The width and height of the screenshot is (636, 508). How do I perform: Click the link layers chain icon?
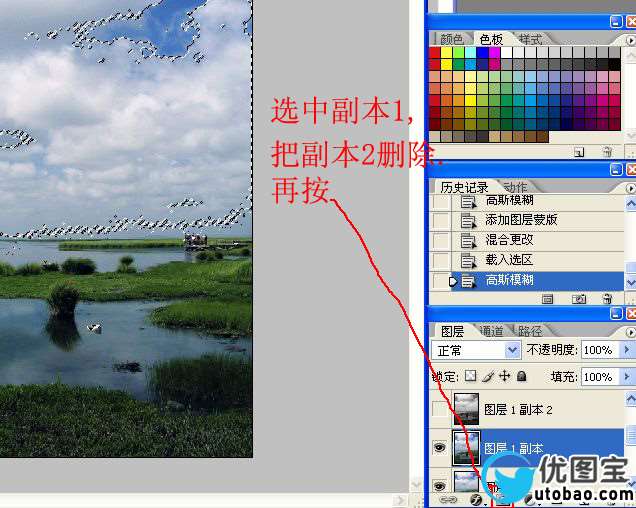(x=448, y=500)
